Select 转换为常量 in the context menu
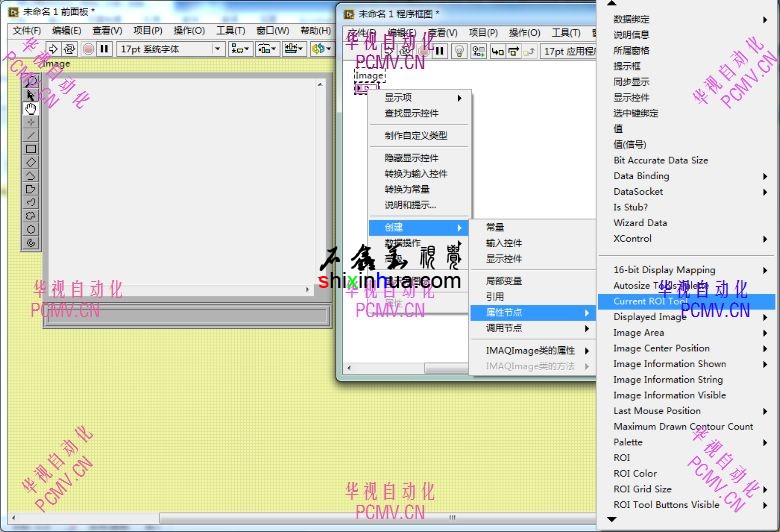This screenshot has height=532, width=780. click(407, 189)
